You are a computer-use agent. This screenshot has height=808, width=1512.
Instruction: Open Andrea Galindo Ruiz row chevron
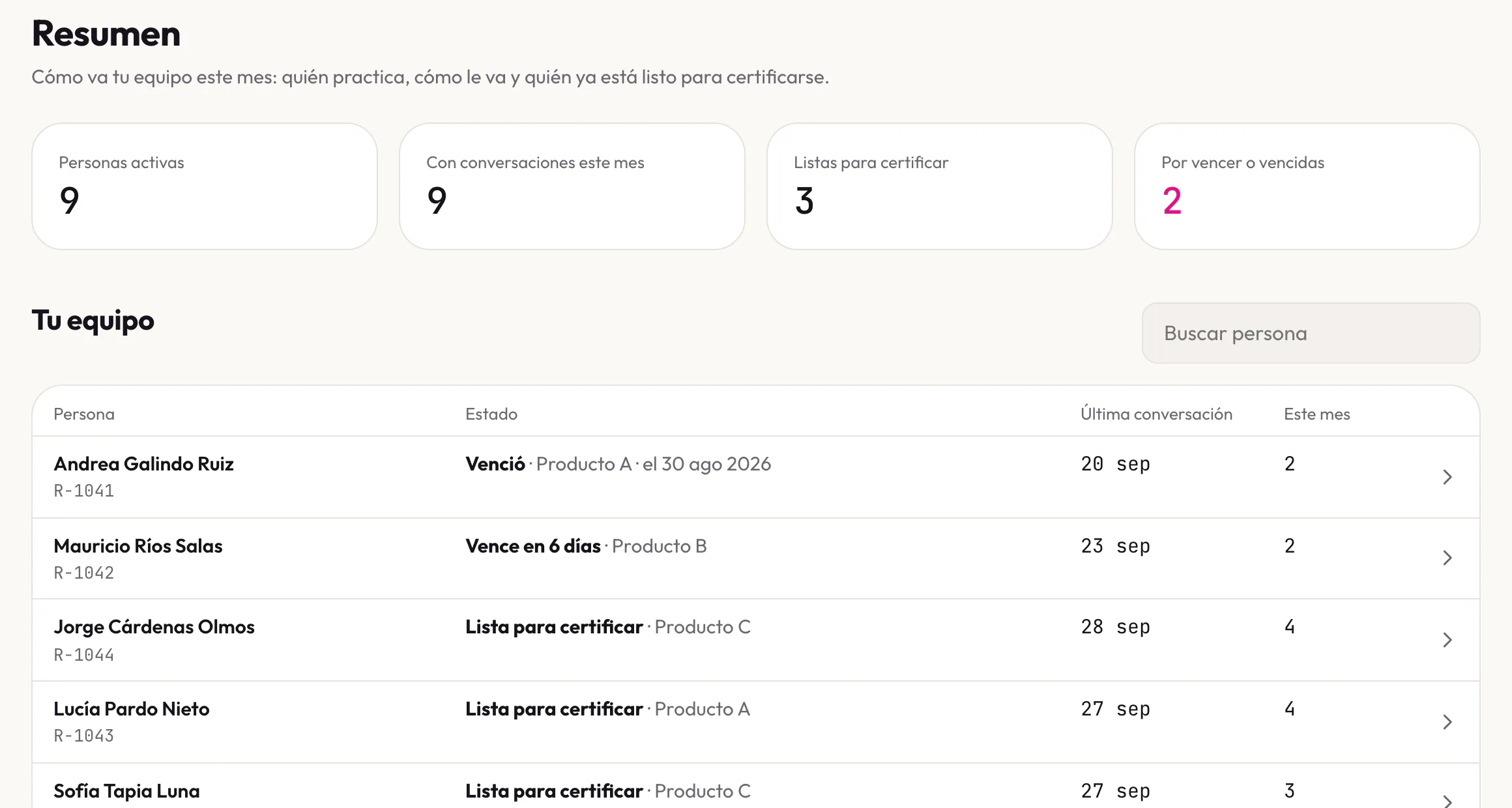1447,477
